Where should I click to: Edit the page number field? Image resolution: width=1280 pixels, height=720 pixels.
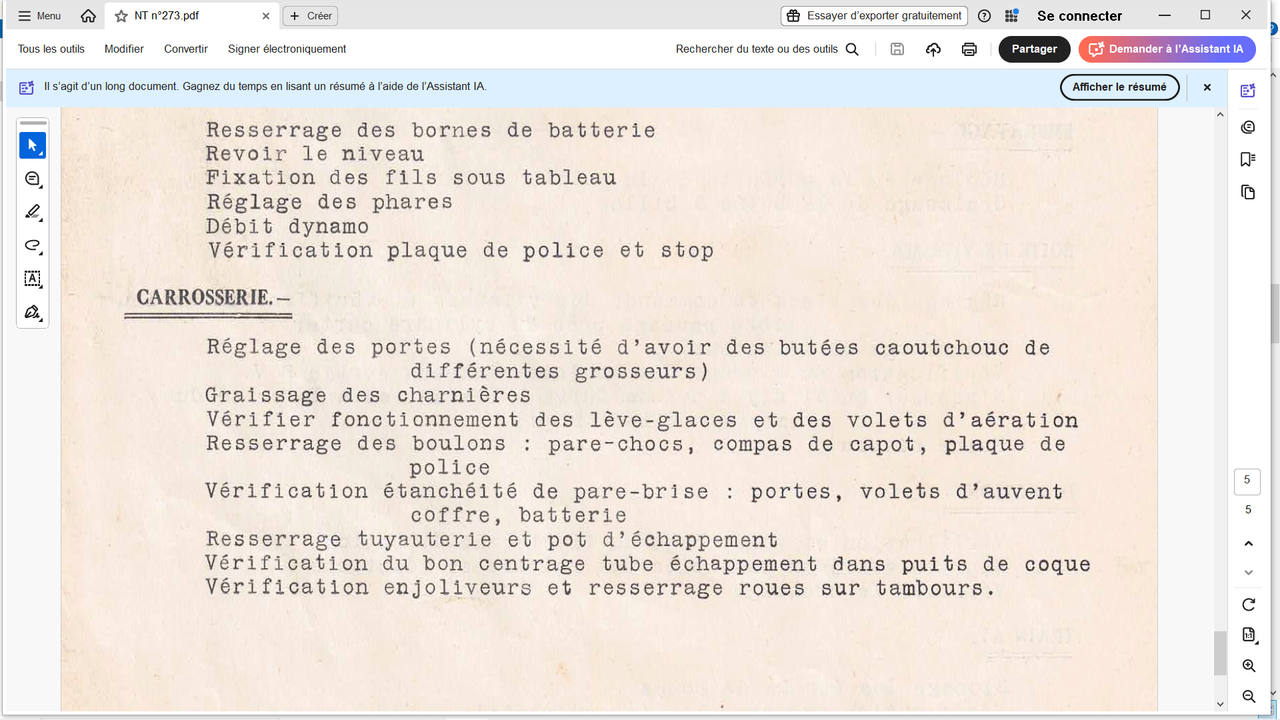[1247, 481]
